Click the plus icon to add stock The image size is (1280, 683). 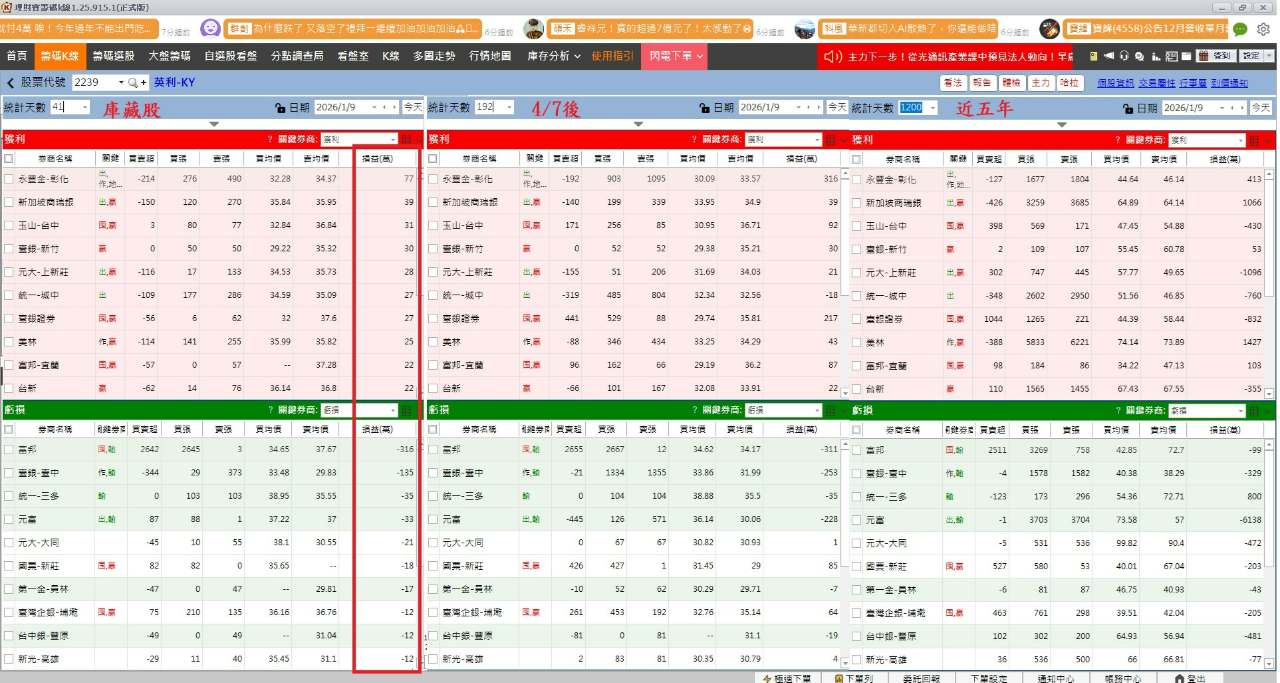(143, 83)
